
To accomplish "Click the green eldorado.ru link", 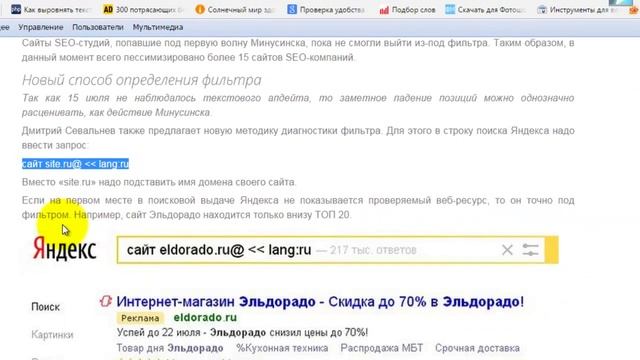I will [x=205, y=317].
